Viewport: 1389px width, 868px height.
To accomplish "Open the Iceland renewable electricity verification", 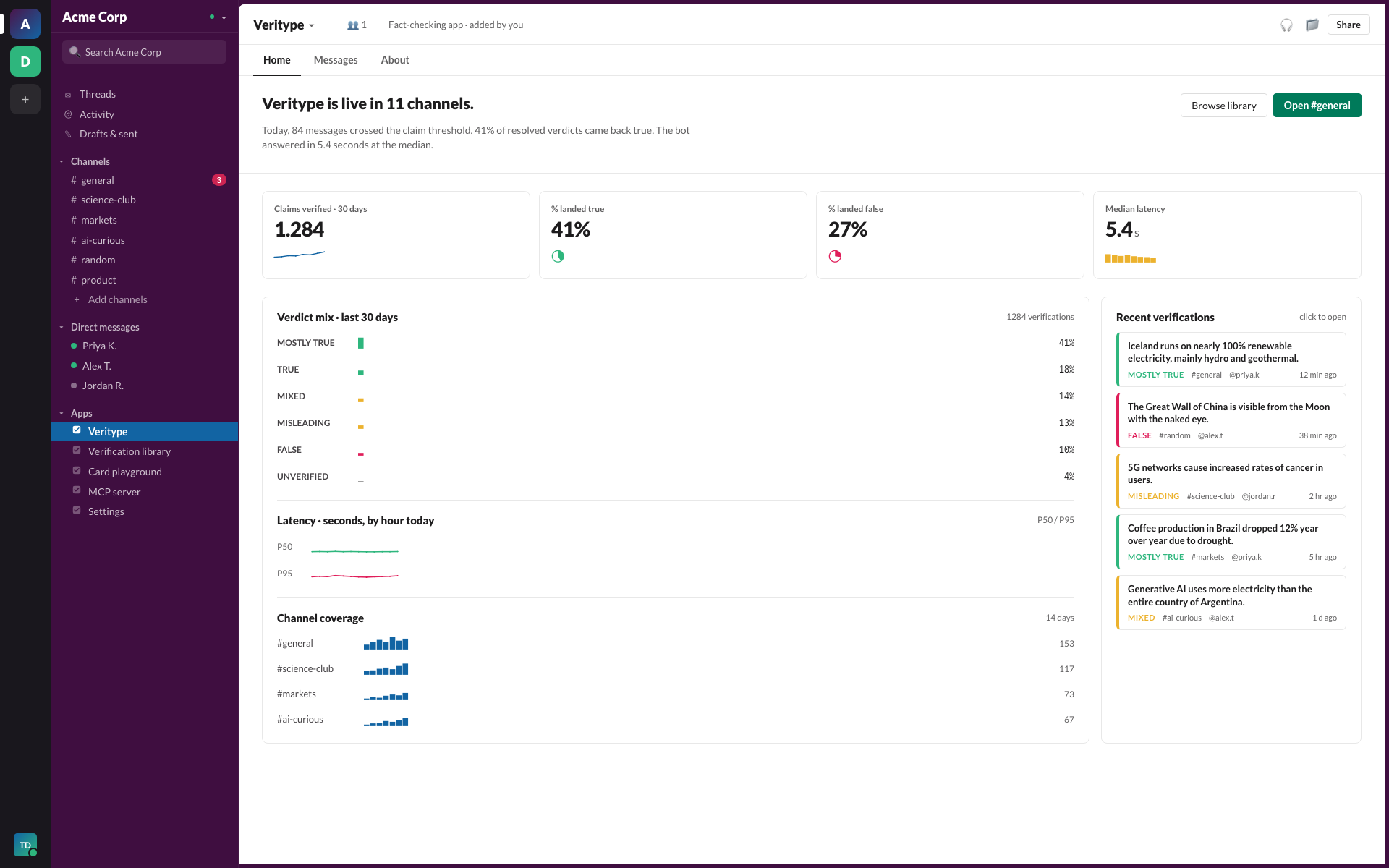I will (1231, 359).
